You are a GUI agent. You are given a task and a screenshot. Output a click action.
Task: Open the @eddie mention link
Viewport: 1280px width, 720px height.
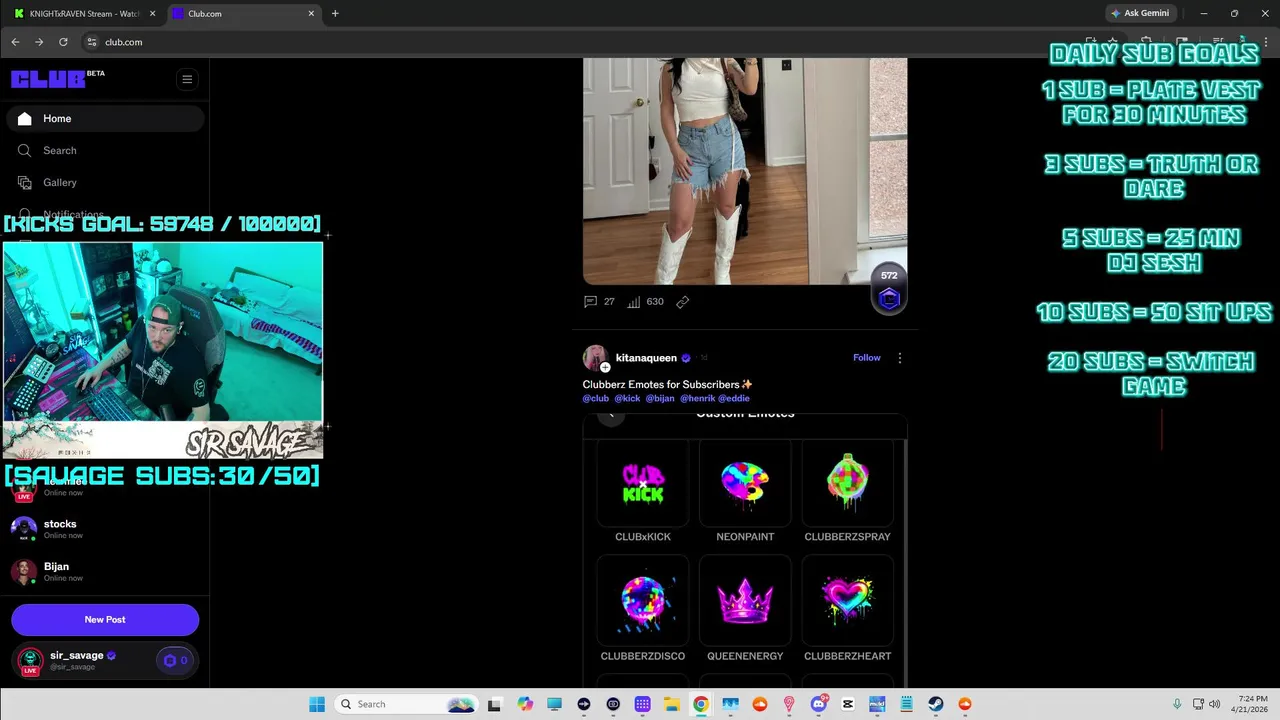pyautogui.click(x=734, y=398)
